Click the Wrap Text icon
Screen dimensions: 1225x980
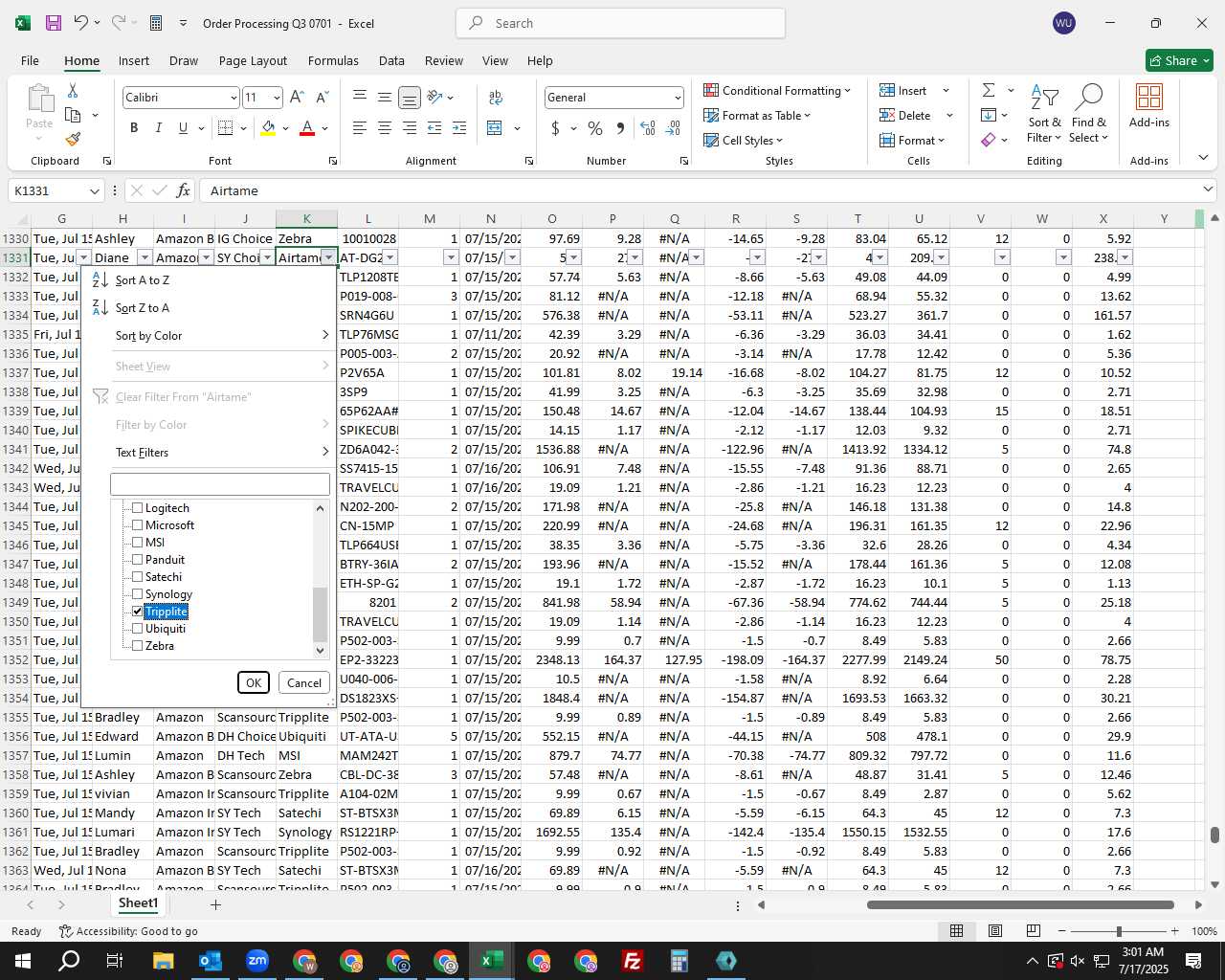click(496, 97)
